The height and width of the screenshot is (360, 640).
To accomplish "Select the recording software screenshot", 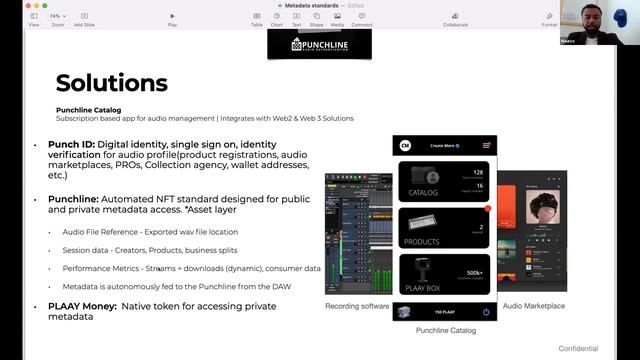I will [x=358, y=234].
